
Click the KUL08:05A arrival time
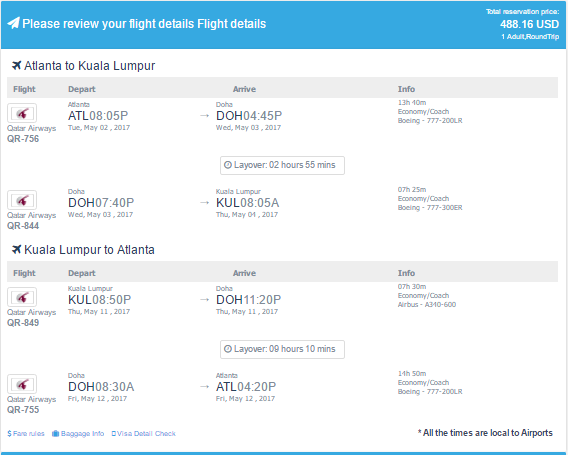point(247,203)
